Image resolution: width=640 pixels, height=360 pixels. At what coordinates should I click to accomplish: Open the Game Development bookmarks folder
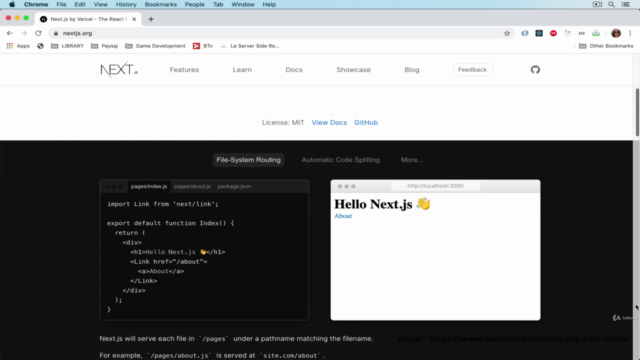(155, 46)
